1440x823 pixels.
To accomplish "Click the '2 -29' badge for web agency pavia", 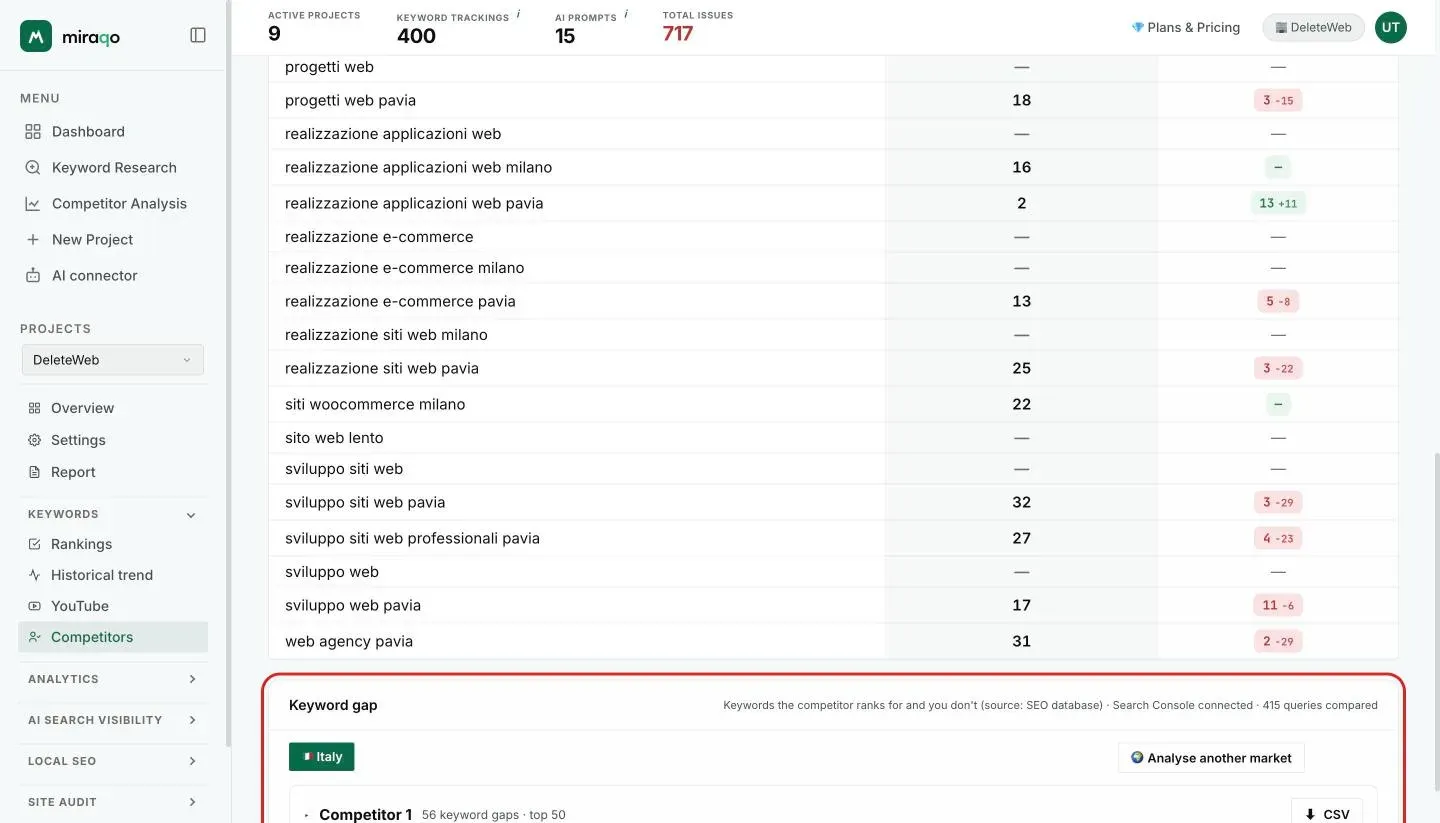I will pyautogui.click(x=1278, y=641).
